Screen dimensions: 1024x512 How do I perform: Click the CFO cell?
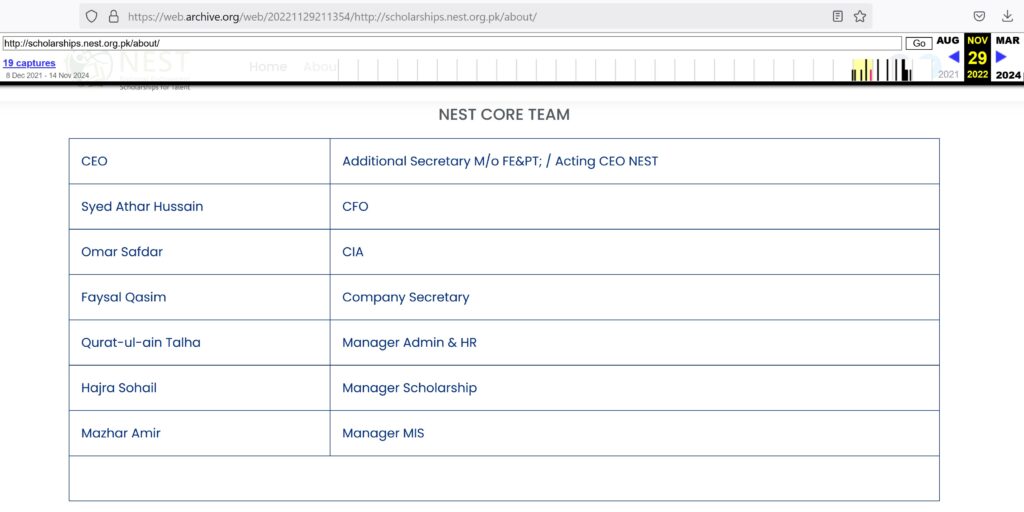635,206
